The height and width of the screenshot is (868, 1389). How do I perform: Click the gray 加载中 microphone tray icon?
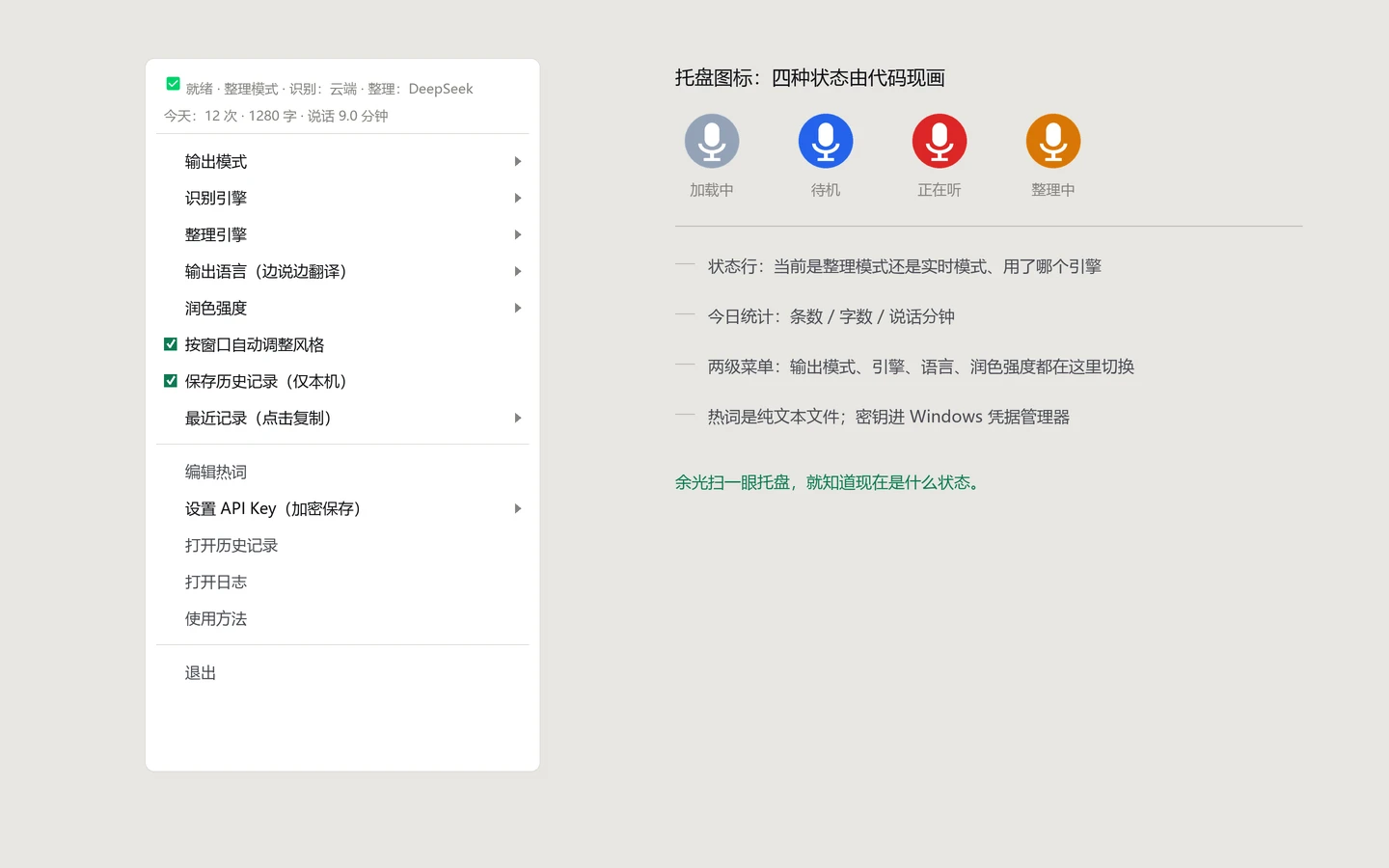pos(712,141)
